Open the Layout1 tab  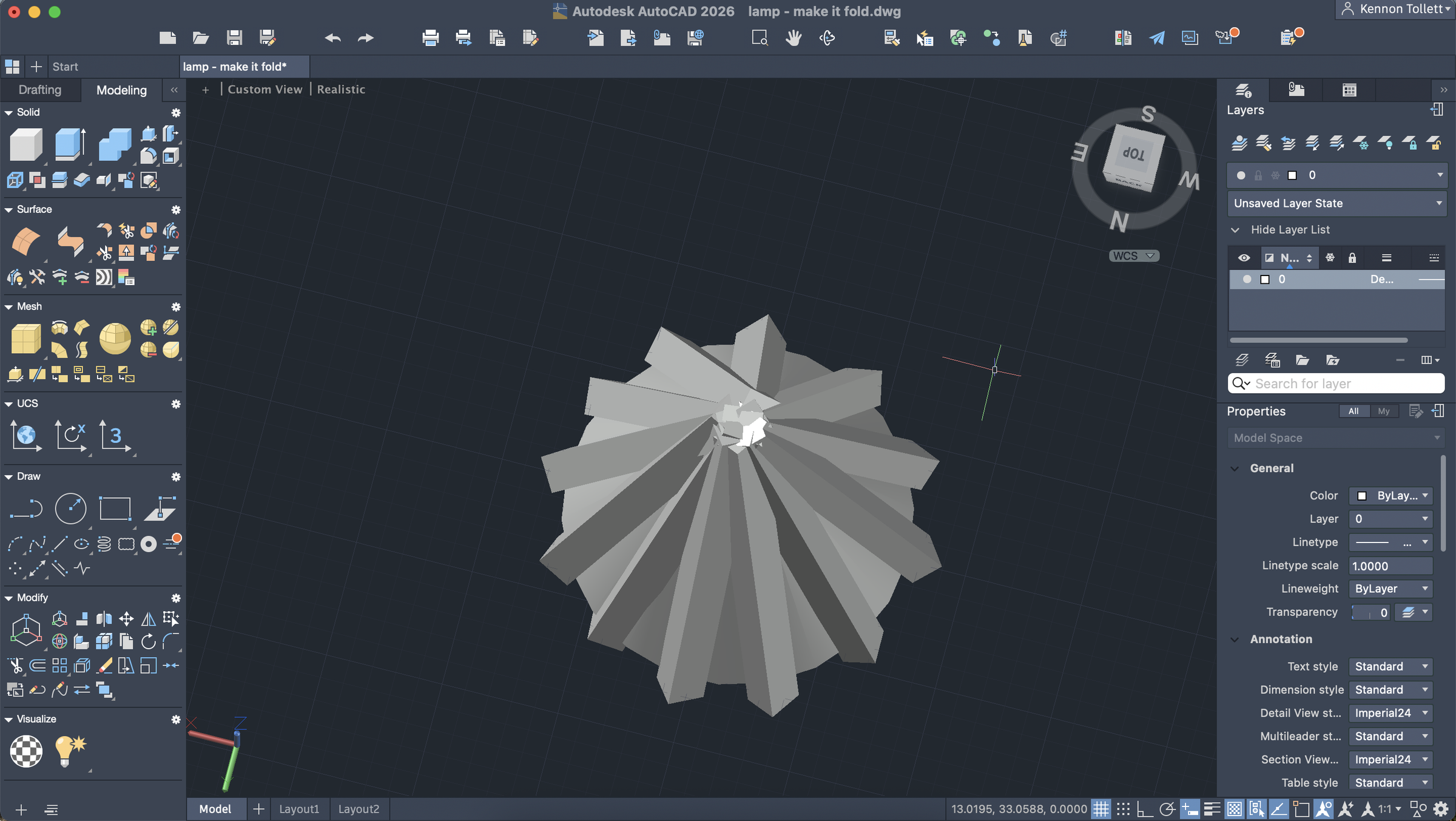point(298,809)
